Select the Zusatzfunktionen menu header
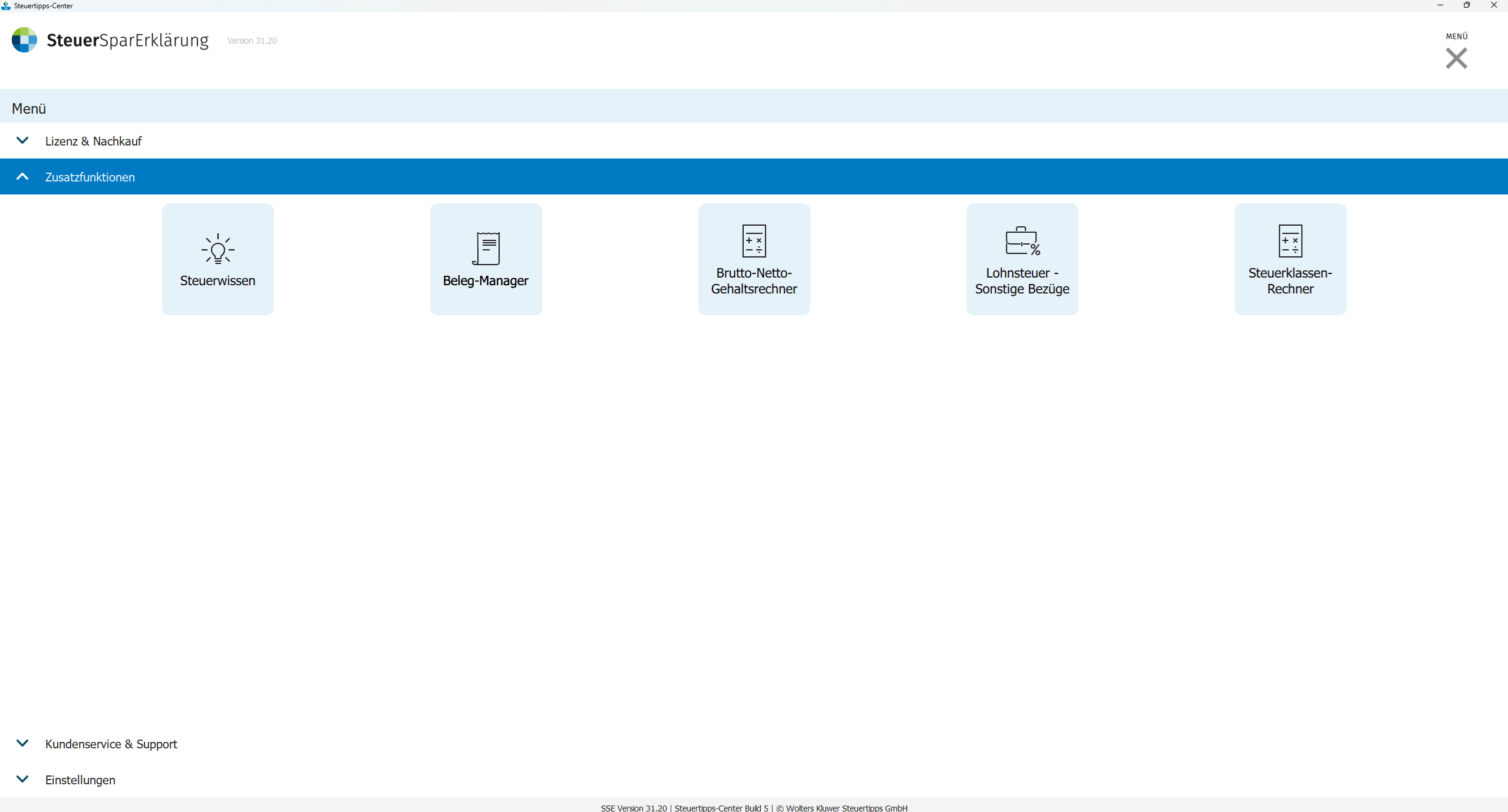The height and width of the screenshot is (812, 1508). [x=90, y=177]
